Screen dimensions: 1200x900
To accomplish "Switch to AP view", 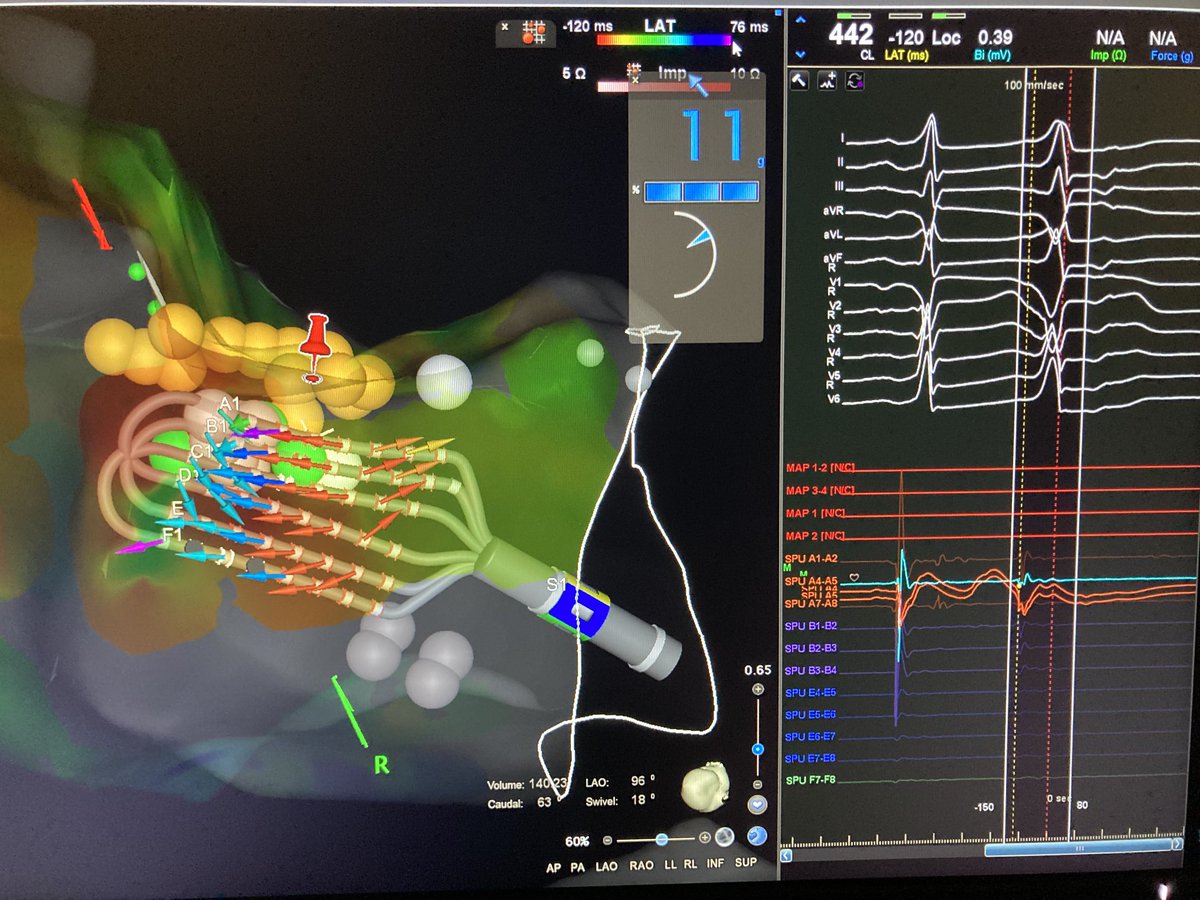I will click(553, 866).
